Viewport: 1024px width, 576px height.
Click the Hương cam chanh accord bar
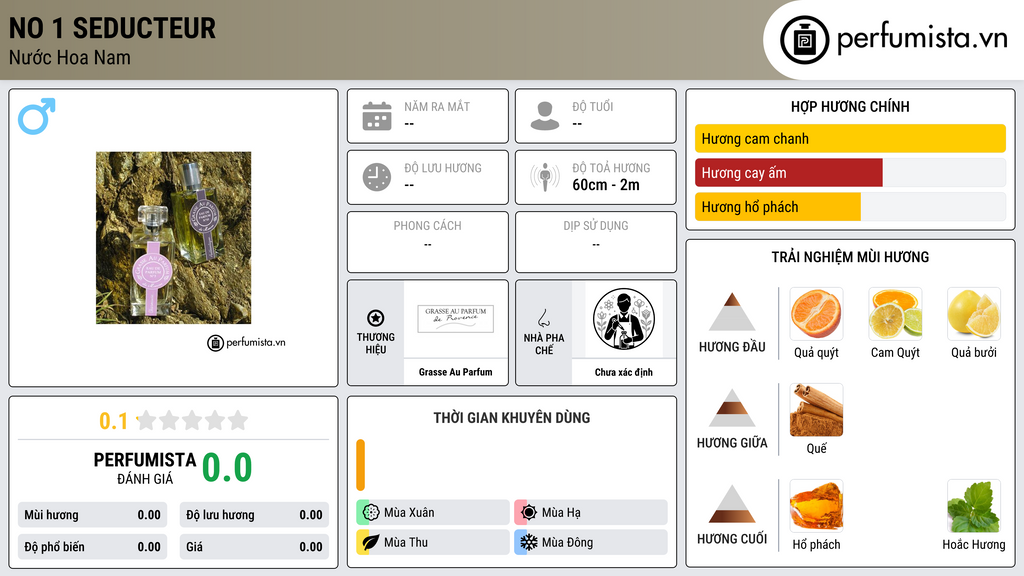pos(850,138)
